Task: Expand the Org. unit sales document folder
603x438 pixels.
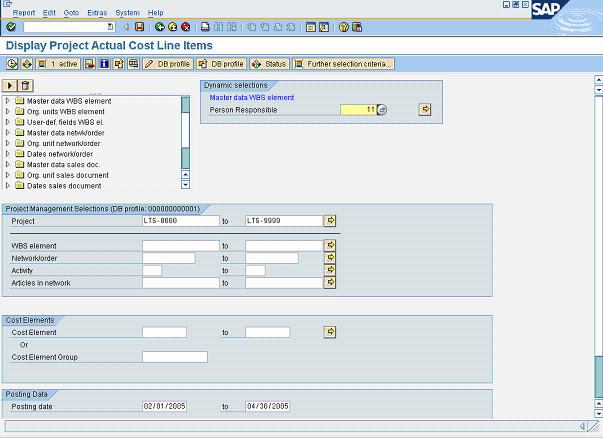Action: 8,175
